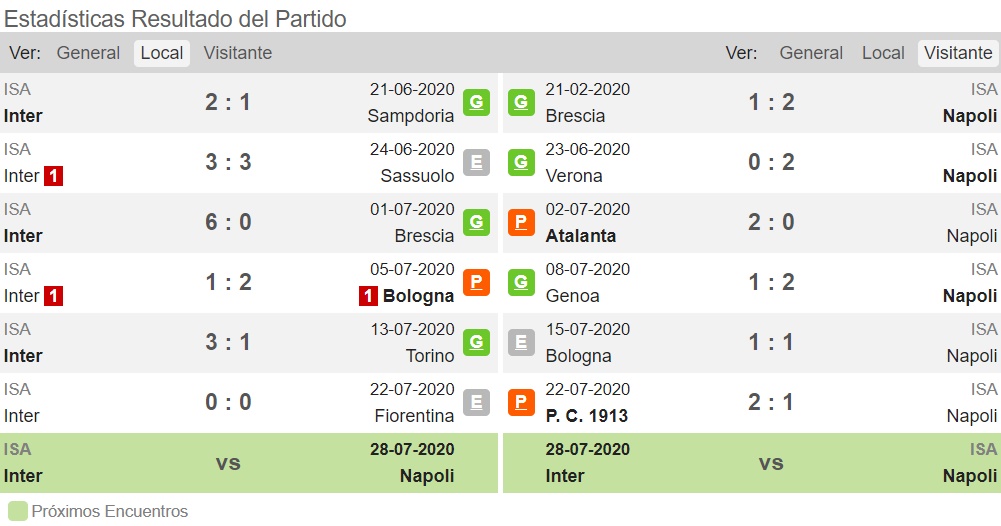Image resolution: width=1001 pixels, height=526 pixels.
Task: Click orange P icon next to Bologna 05-07-2020
Action: click(x=476, y=282)
